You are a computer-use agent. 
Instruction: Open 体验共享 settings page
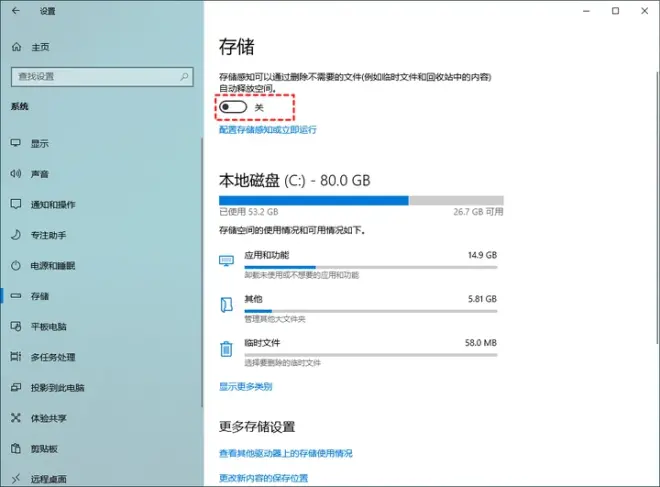(48, 418)
